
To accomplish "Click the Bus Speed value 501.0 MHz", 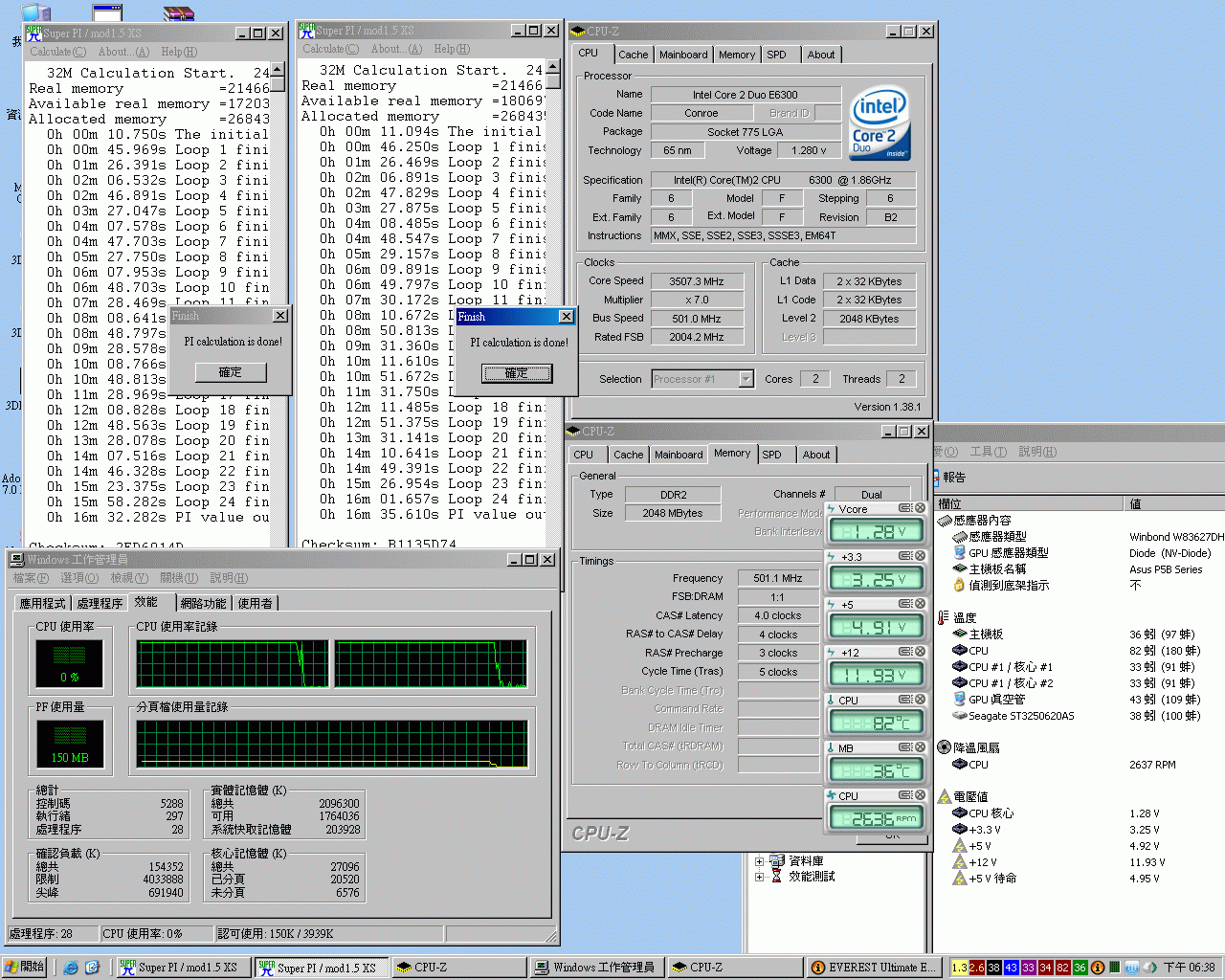I will click(697, 319).
